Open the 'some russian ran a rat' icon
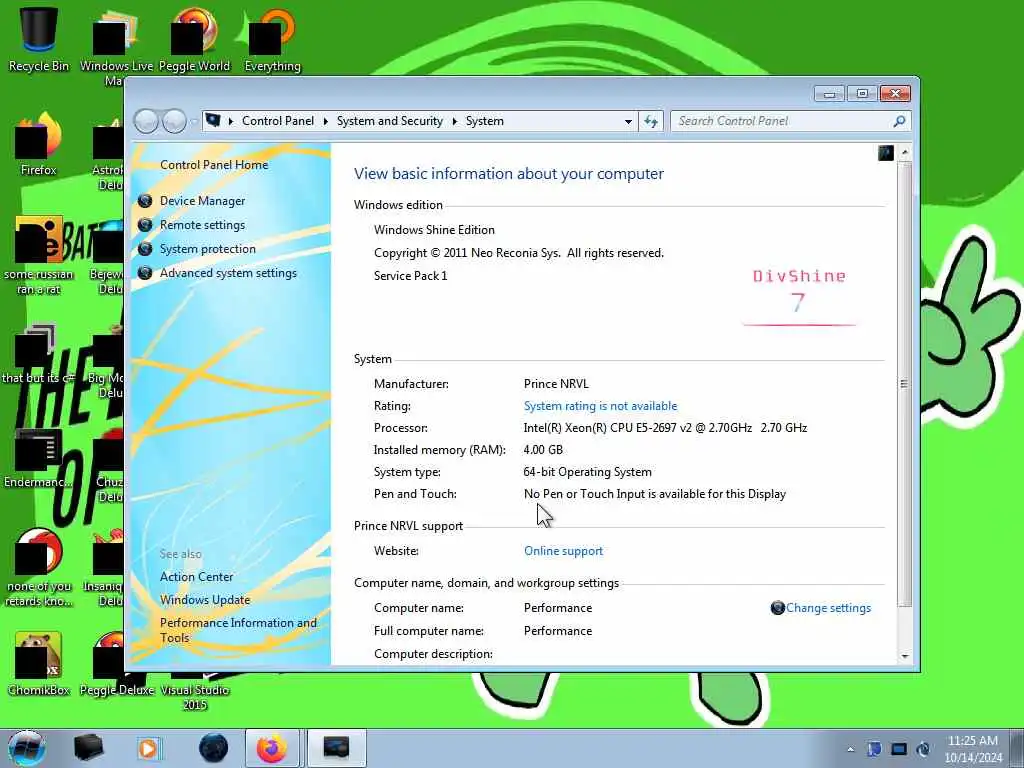Viewport: 1024px width, 768px height. tap(39, 256)
